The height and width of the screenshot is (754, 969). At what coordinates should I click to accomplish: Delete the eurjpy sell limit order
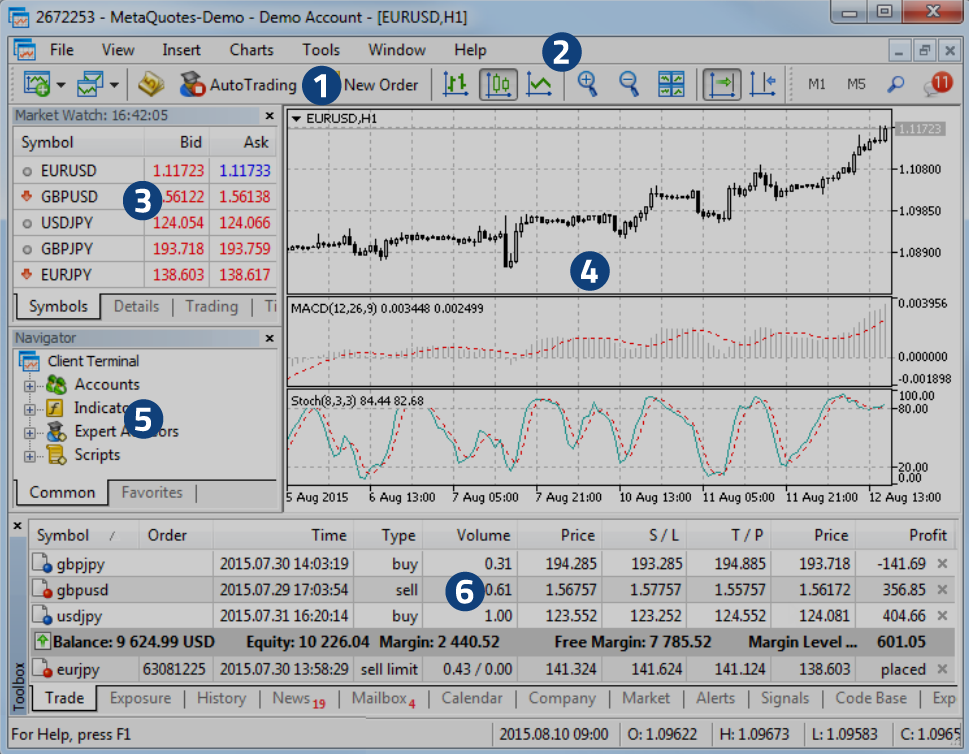942,669
